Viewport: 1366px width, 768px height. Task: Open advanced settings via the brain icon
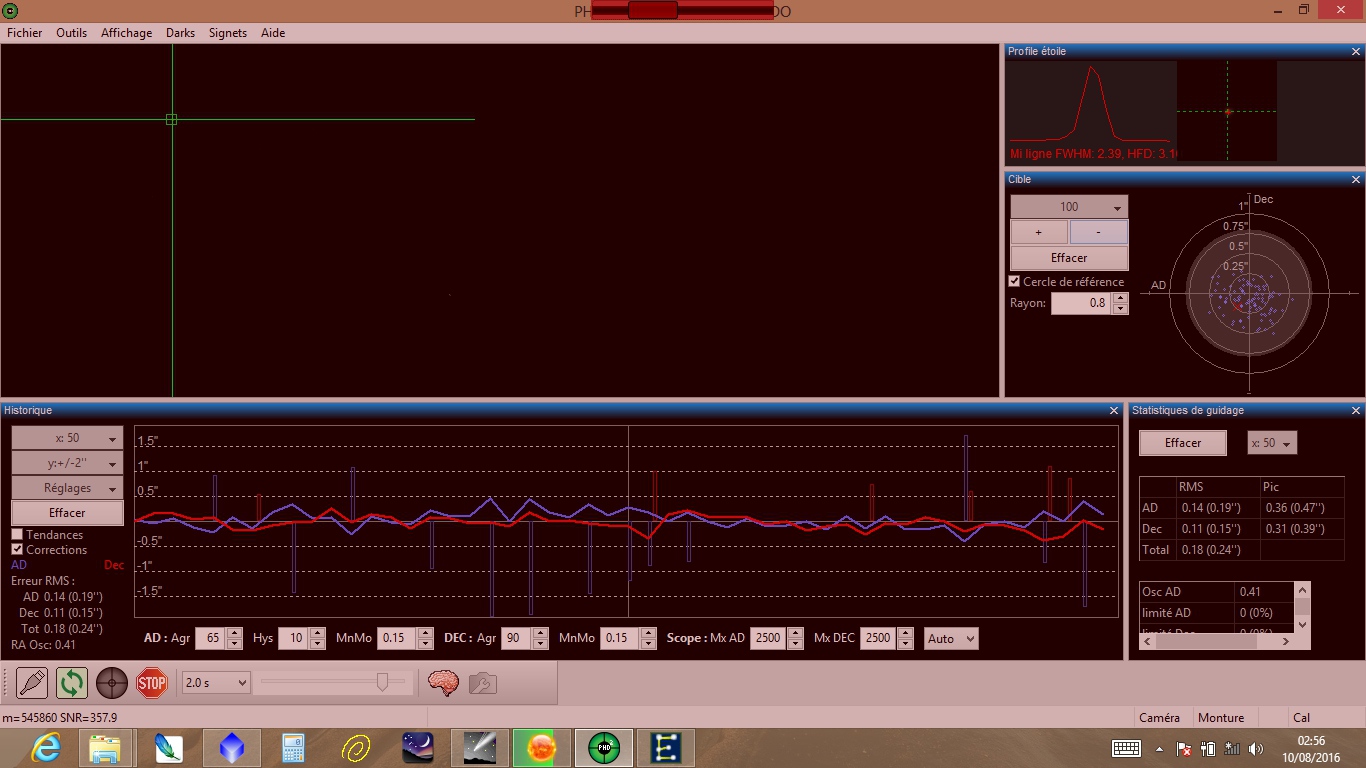(x=443, y=683)
